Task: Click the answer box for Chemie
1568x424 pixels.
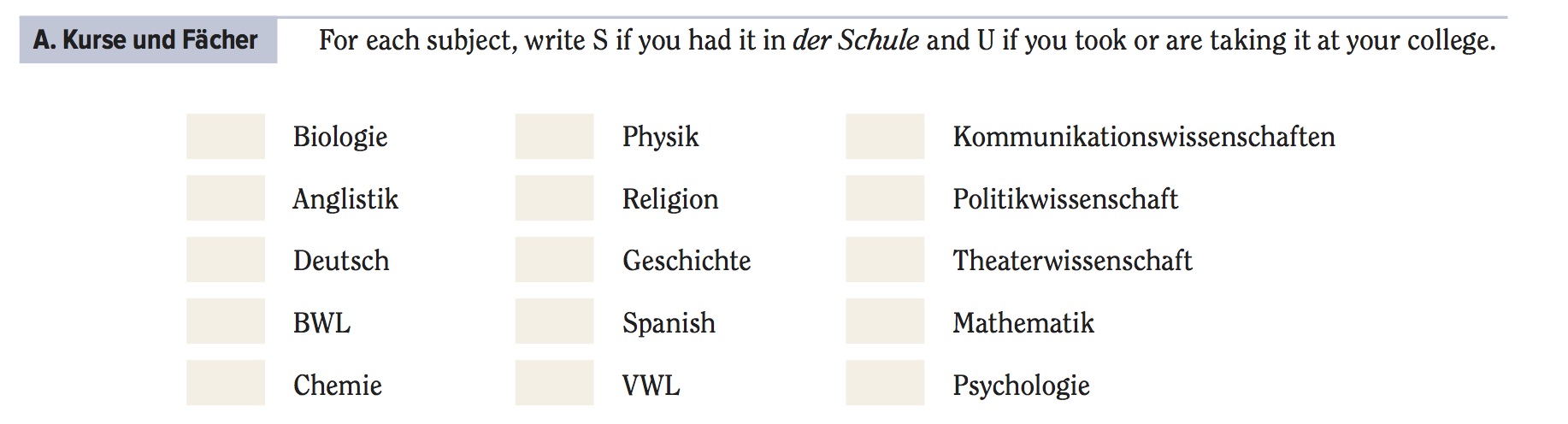Action: coord(226,383)
